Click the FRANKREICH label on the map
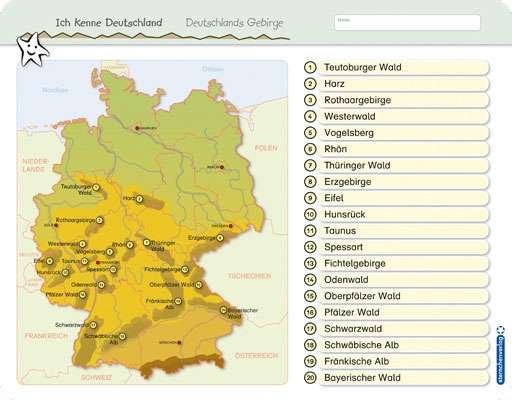The height and width of the screenshot is (400, 512). [46, 335]
